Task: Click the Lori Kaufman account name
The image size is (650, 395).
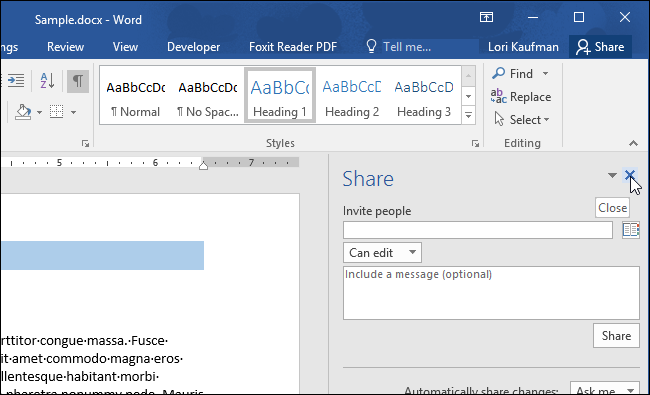Action: (x=523, y=47)
